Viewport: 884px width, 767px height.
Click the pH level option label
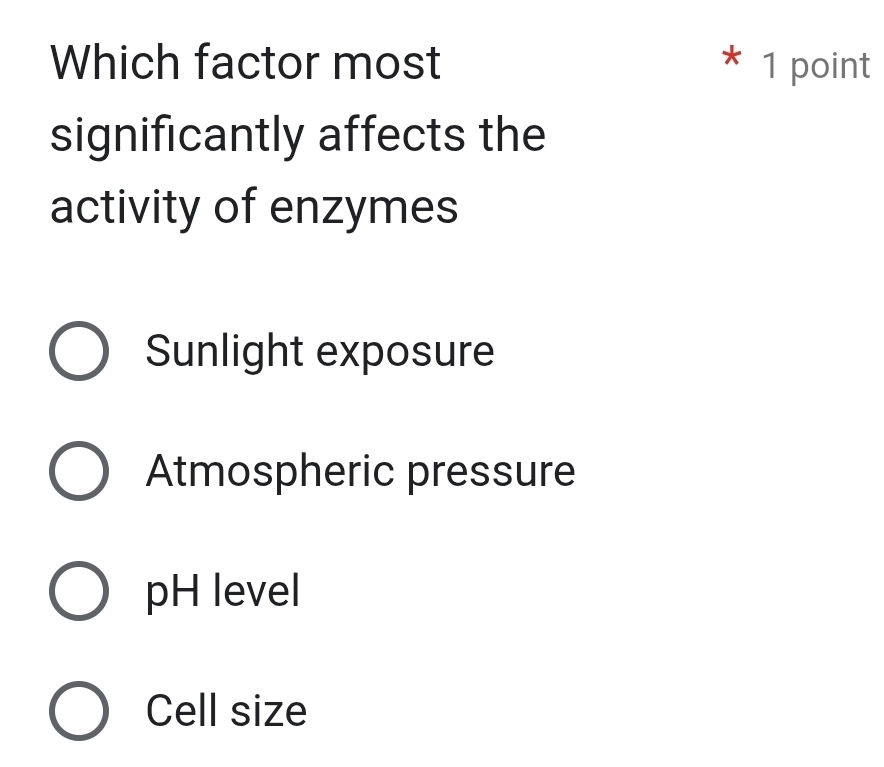click(x=222, y=591)
